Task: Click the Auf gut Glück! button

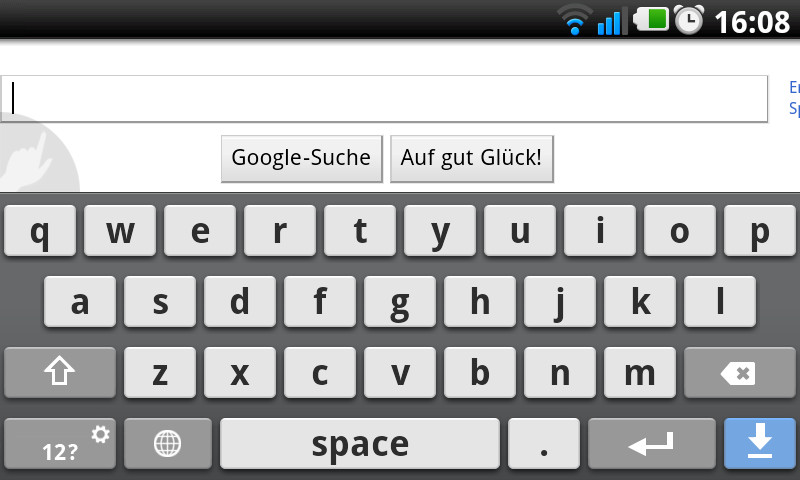Action: click(471, 158)
